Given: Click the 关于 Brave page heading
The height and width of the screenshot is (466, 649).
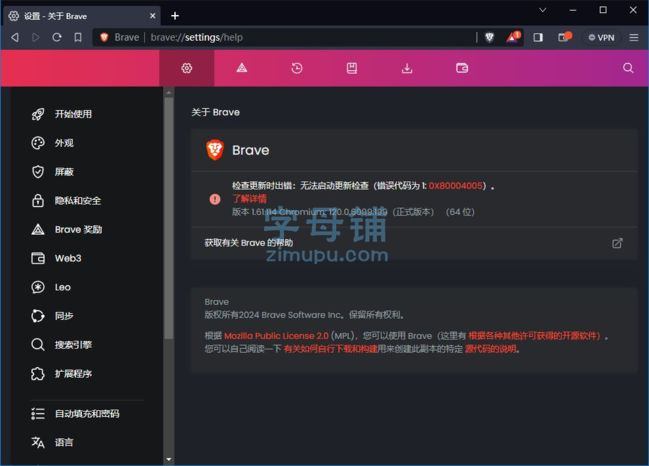Looking at the screenshot, I should pyautogui.click(x=216, y=112).
